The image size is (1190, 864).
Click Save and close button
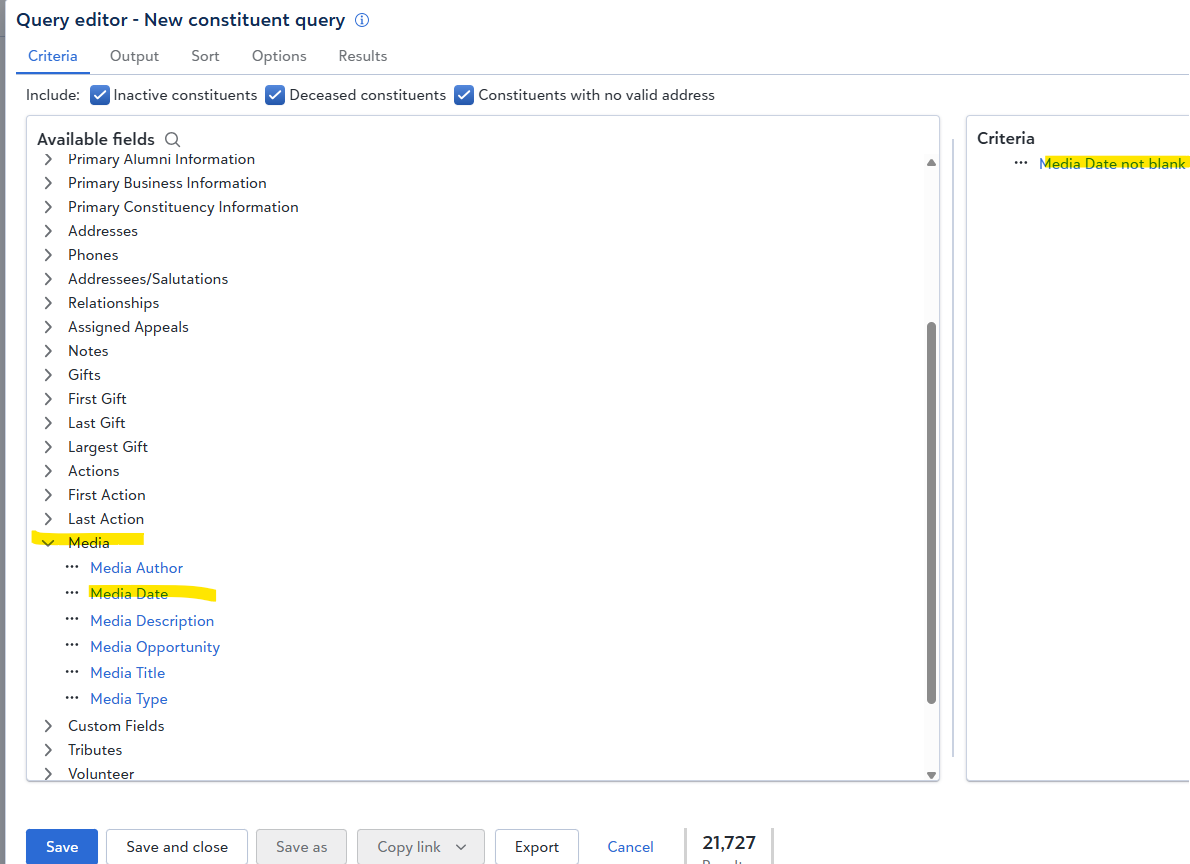[x=177, y=847]
